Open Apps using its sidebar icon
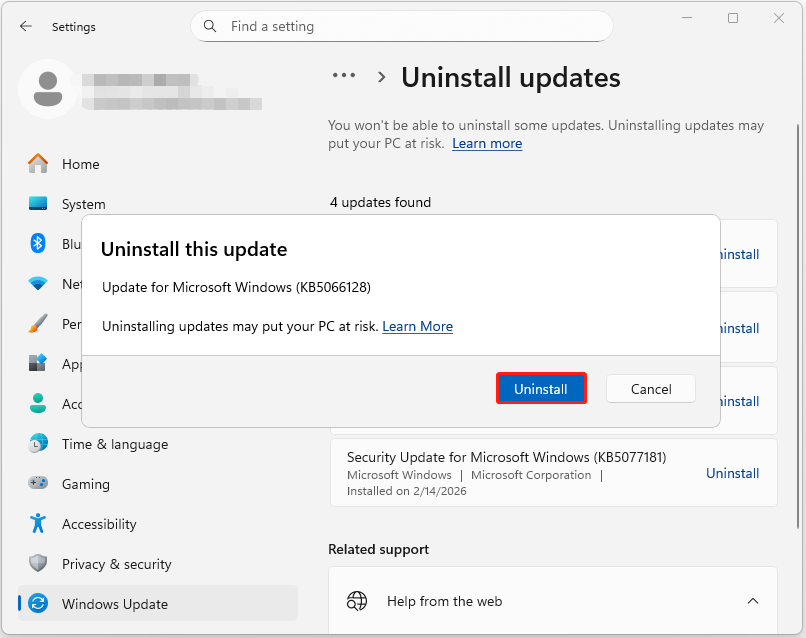Viewport: 806px width, 638px height. pyautogui.click(x=39, y=363)
